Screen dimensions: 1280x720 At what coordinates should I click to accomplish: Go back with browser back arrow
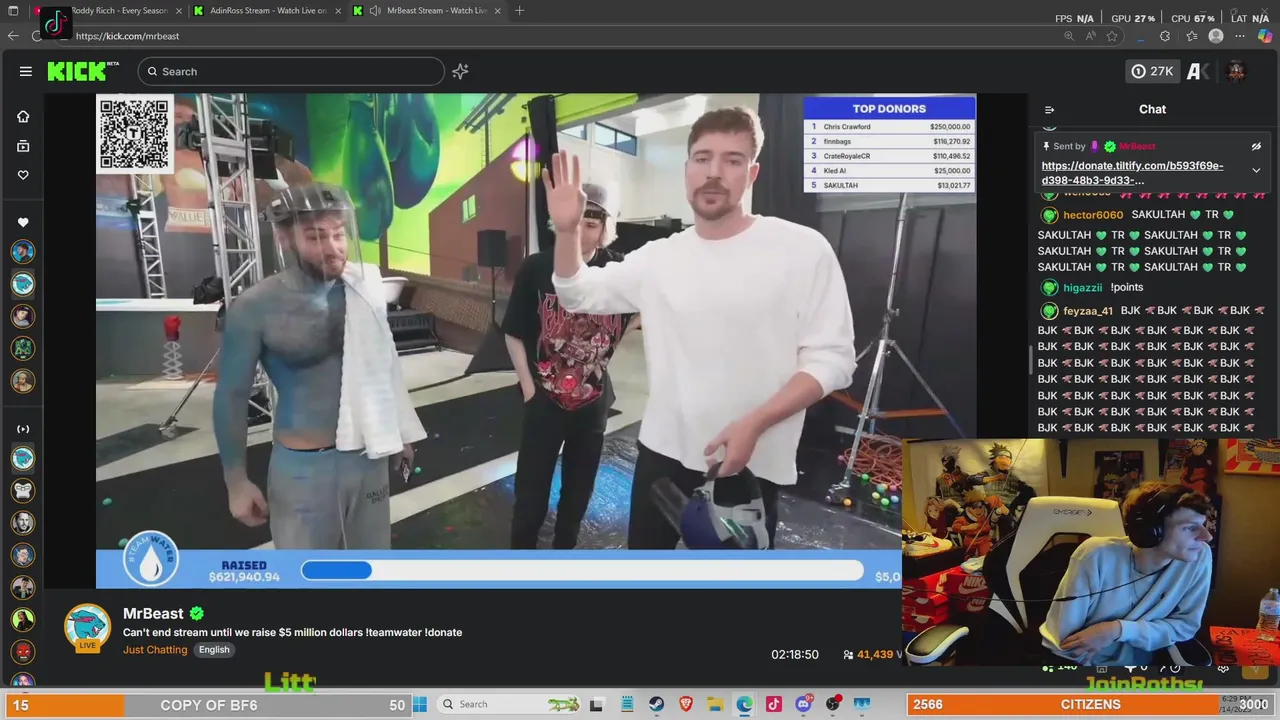(x=13, y=36)
